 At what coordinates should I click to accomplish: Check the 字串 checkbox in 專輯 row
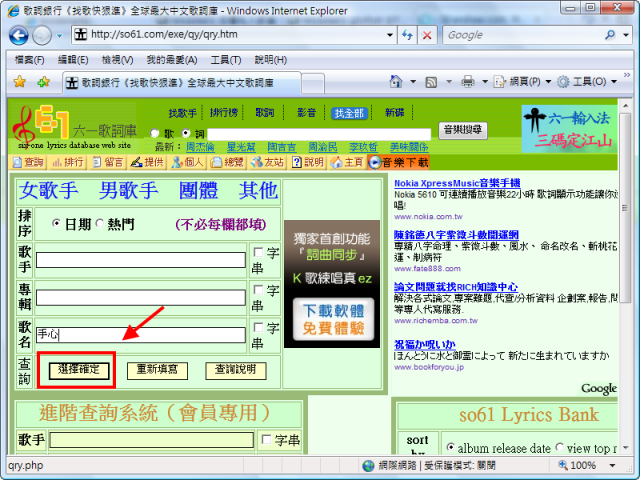(x=258, y=290)
